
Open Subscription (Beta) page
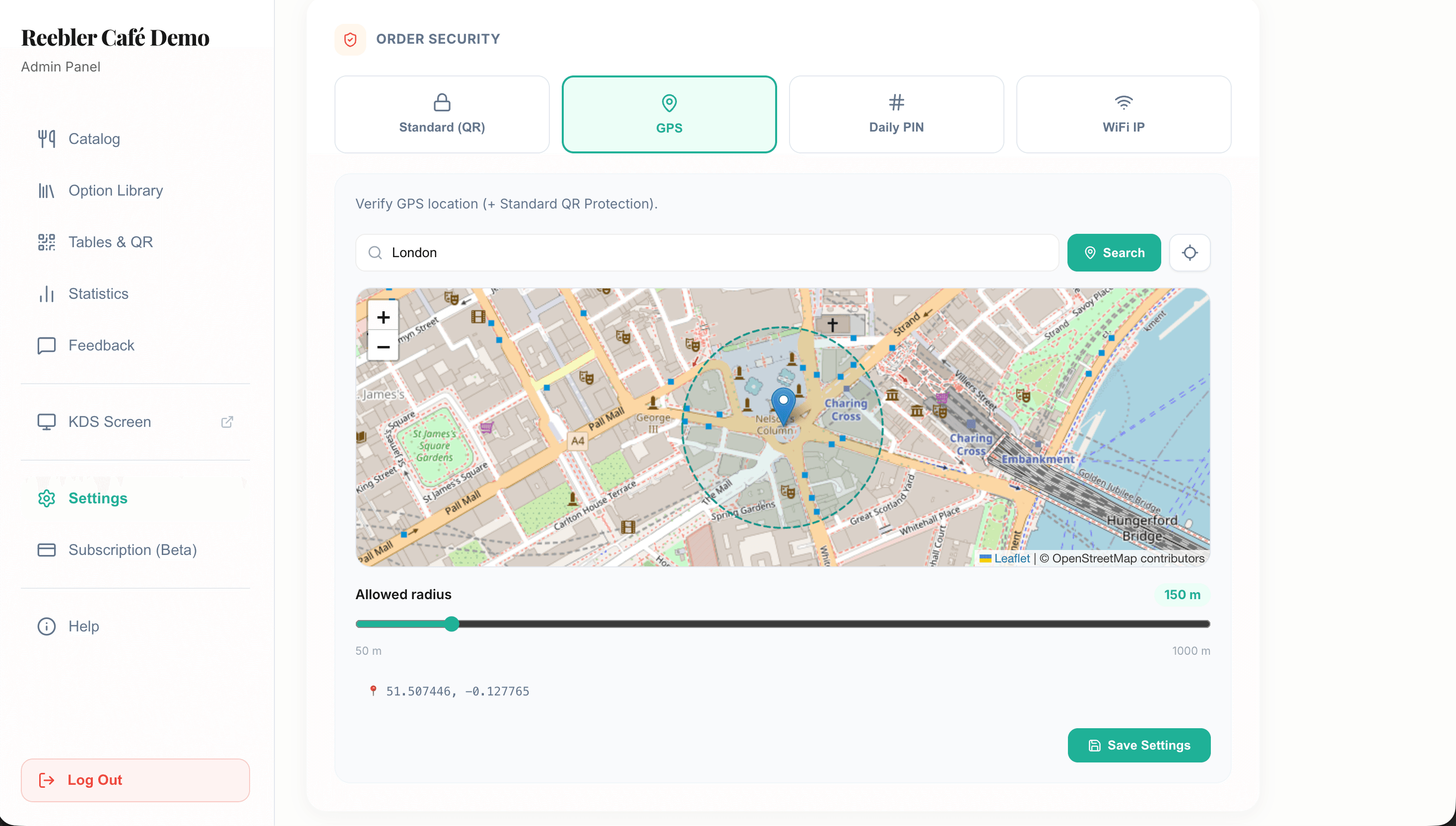pyautogui.click(x=132, y=550)
